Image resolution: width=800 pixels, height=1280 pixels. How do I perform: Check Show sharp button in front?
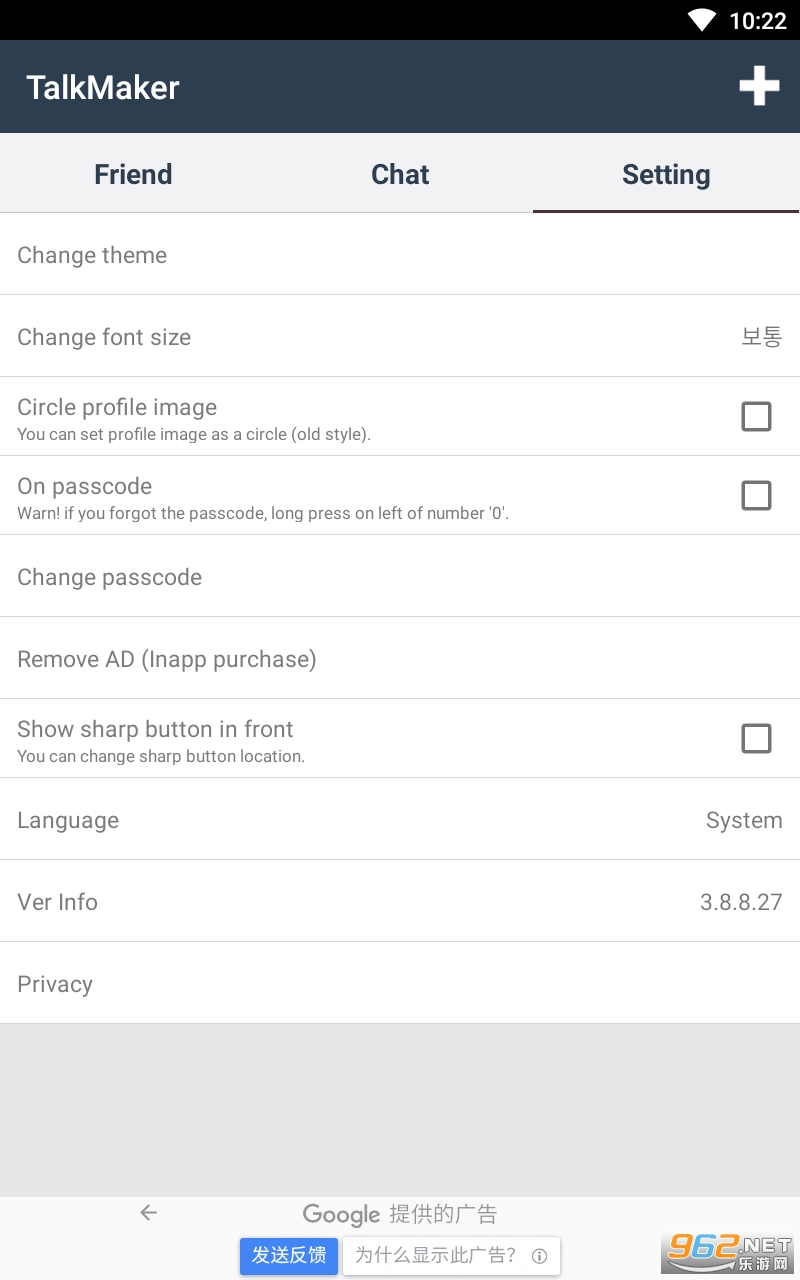click(x=756, y=738)
